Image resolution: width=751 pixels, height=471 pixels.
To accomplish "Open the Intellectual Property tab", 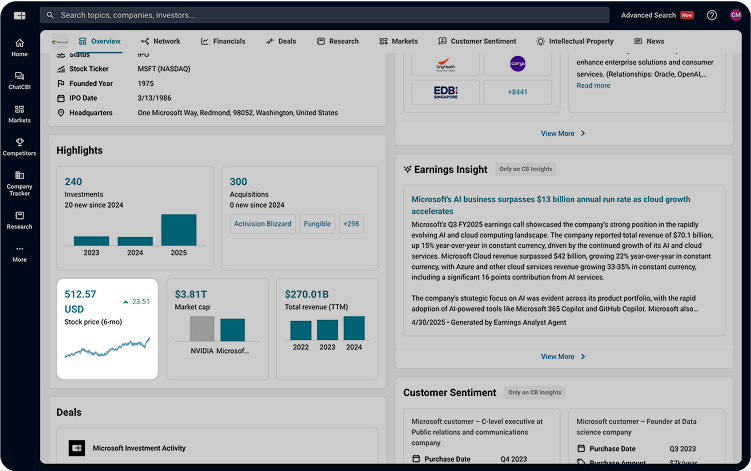I will click(x=574, y=41).
